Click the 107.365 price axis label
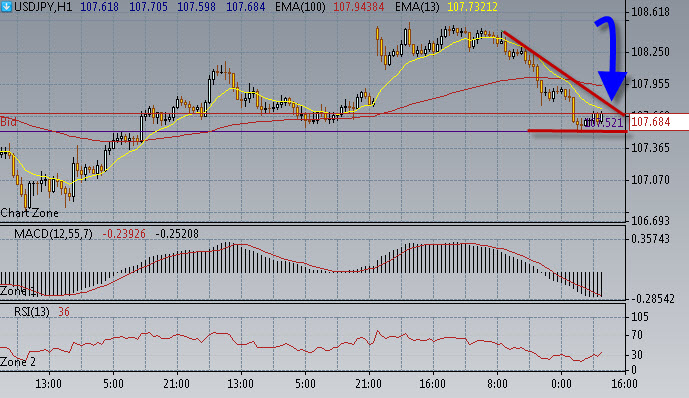689x398 pixels. [x=650, y=148]
